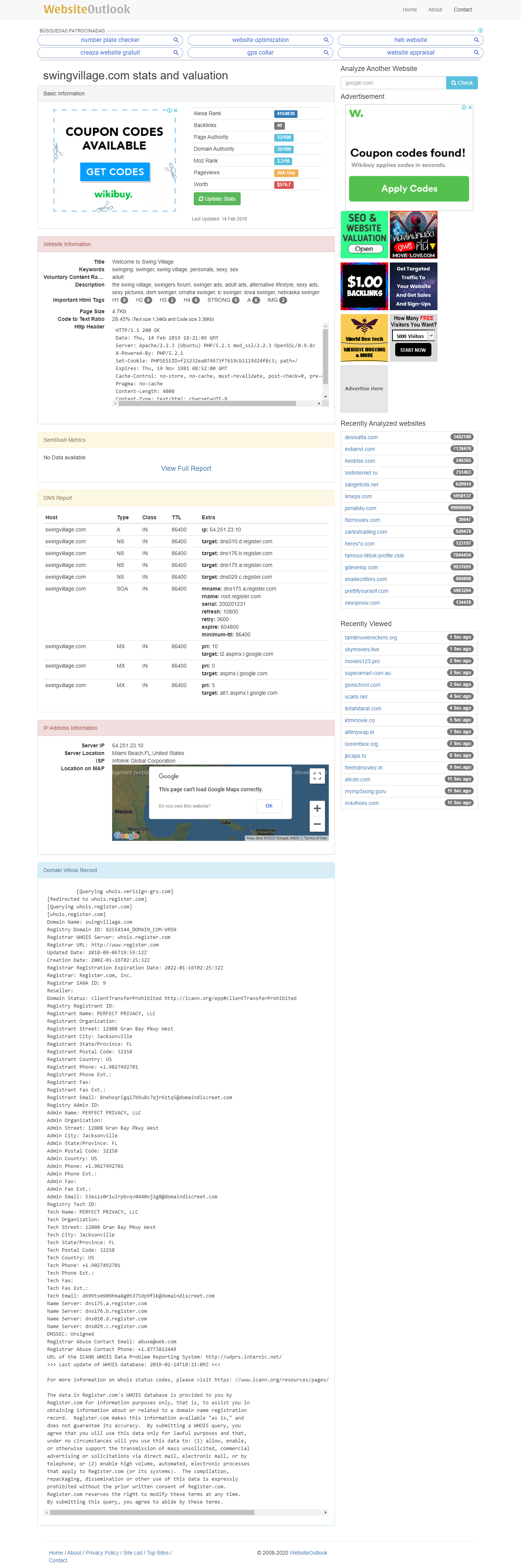Click search icon in website optimization pill
Image resolution: width=521 pixels, height=1568 pixels.
click(326, 40)
